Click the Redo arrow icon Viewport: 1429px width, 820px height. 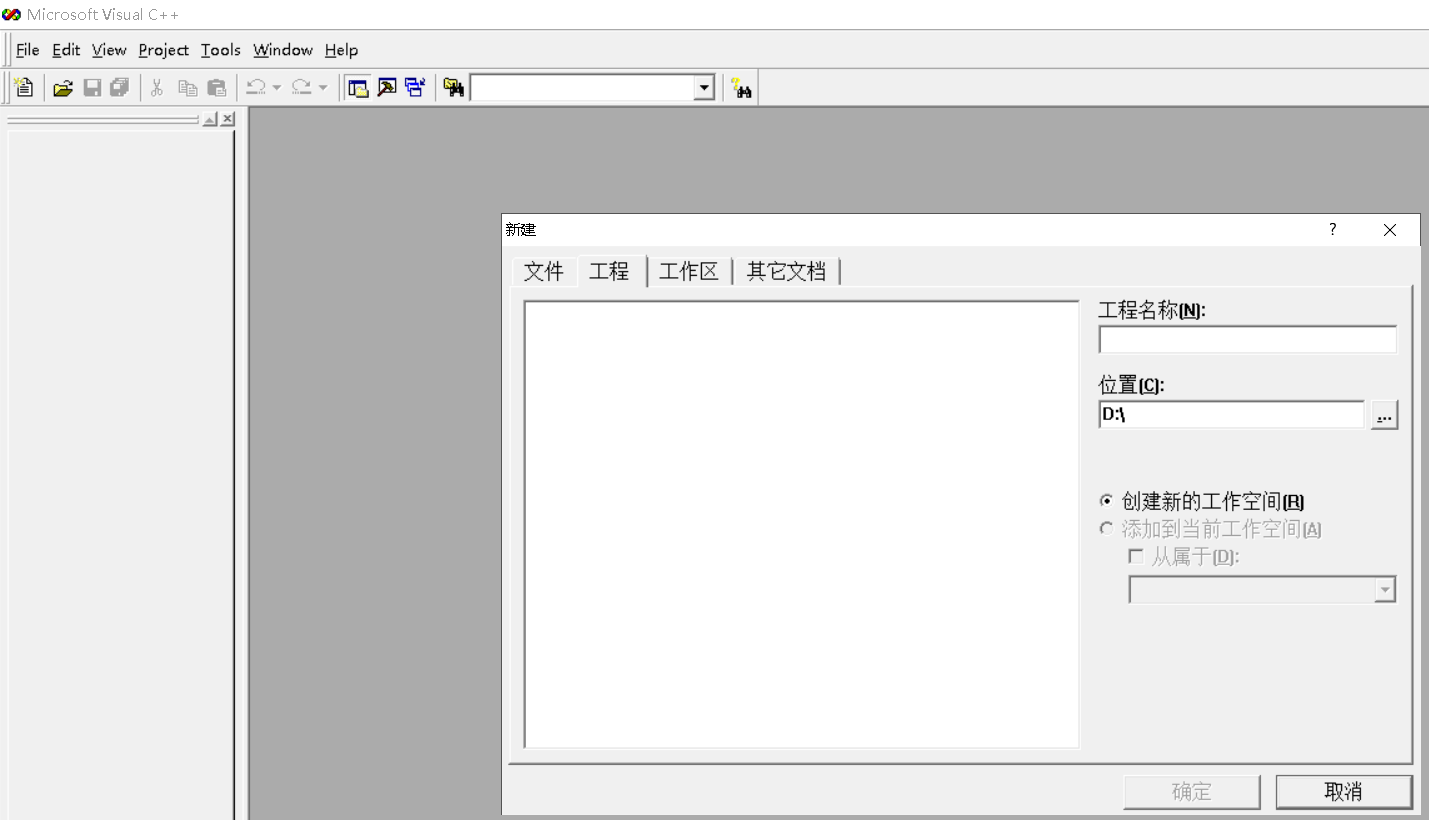[301, 88]
